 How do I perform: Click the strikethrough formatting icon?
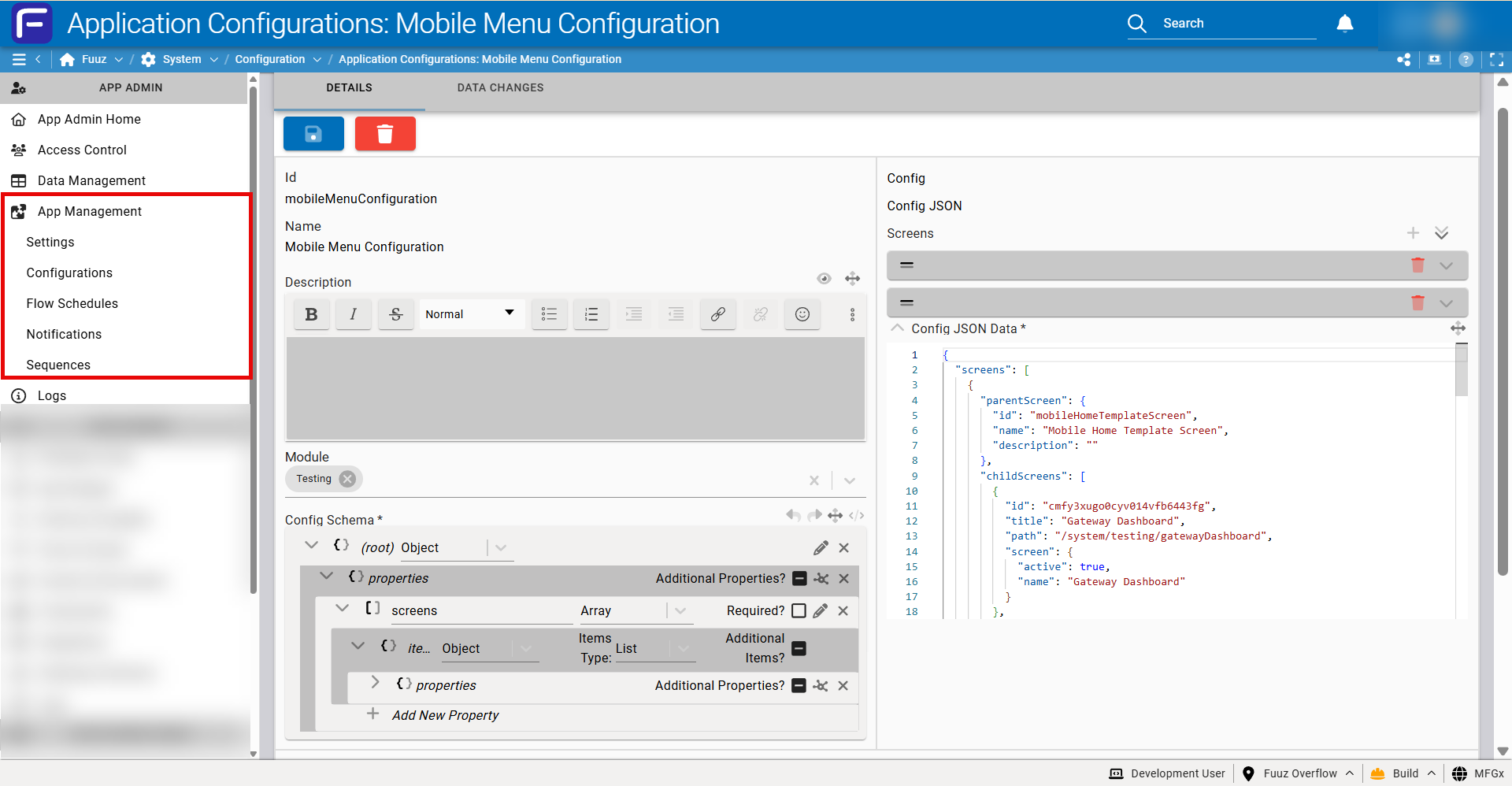[395, 314]
